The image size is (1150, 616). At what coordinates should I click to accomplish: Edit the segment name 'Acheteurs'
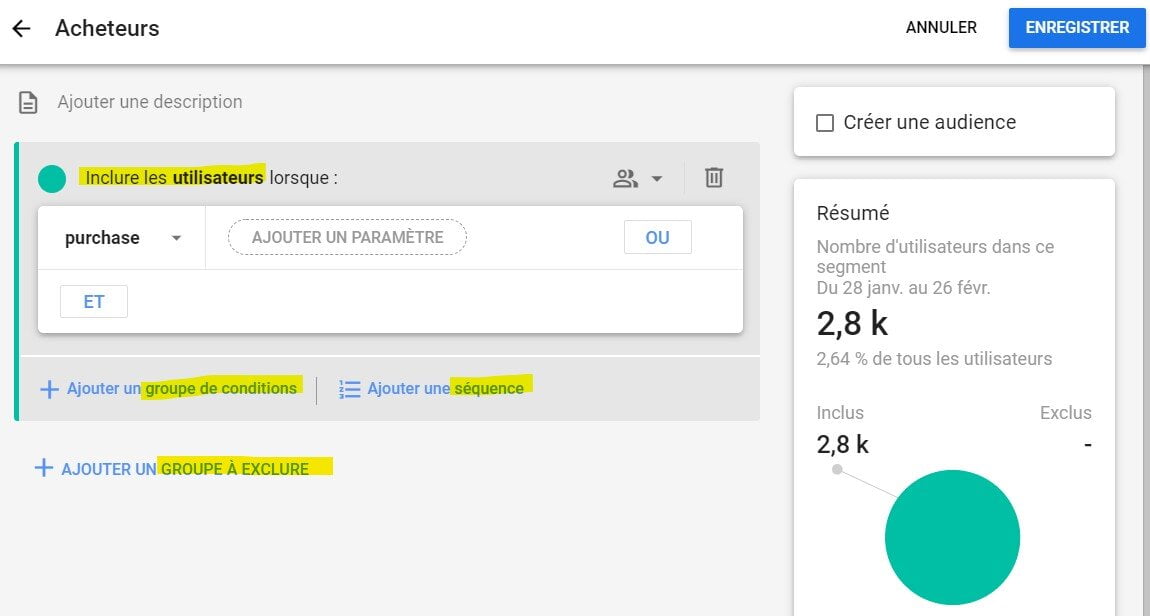107,28
